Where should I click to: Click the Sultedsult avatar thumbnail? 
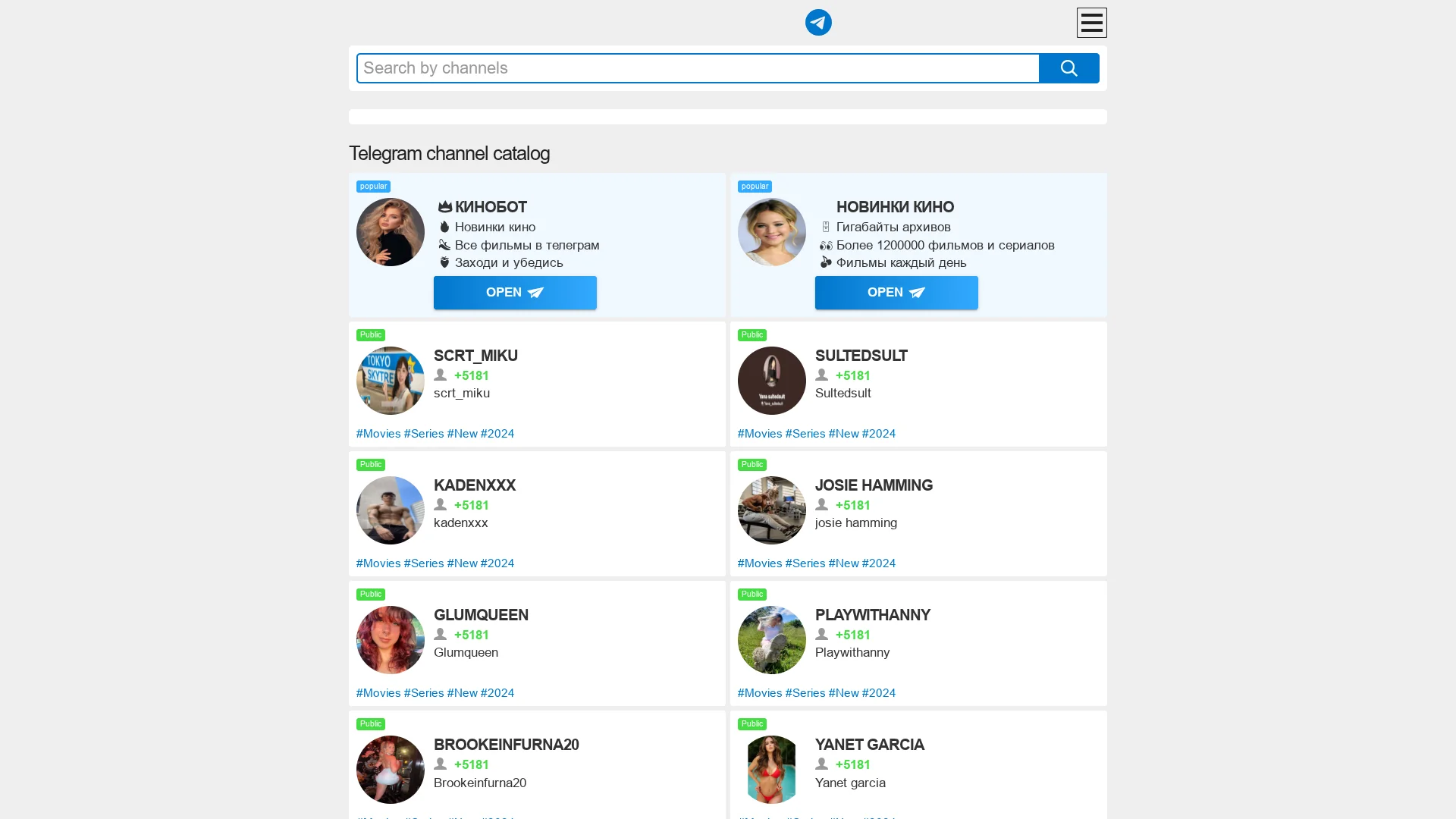(772, 381)
